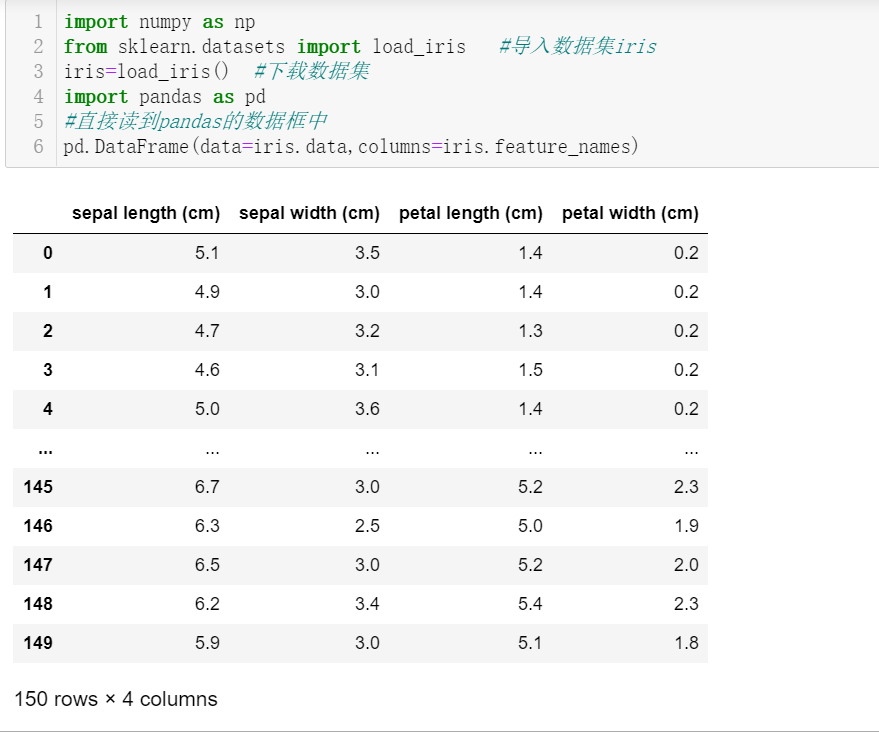Click petal width value 0.2 in row 1
This screenshot has height=732, width=879.
[x=686, y=292]
